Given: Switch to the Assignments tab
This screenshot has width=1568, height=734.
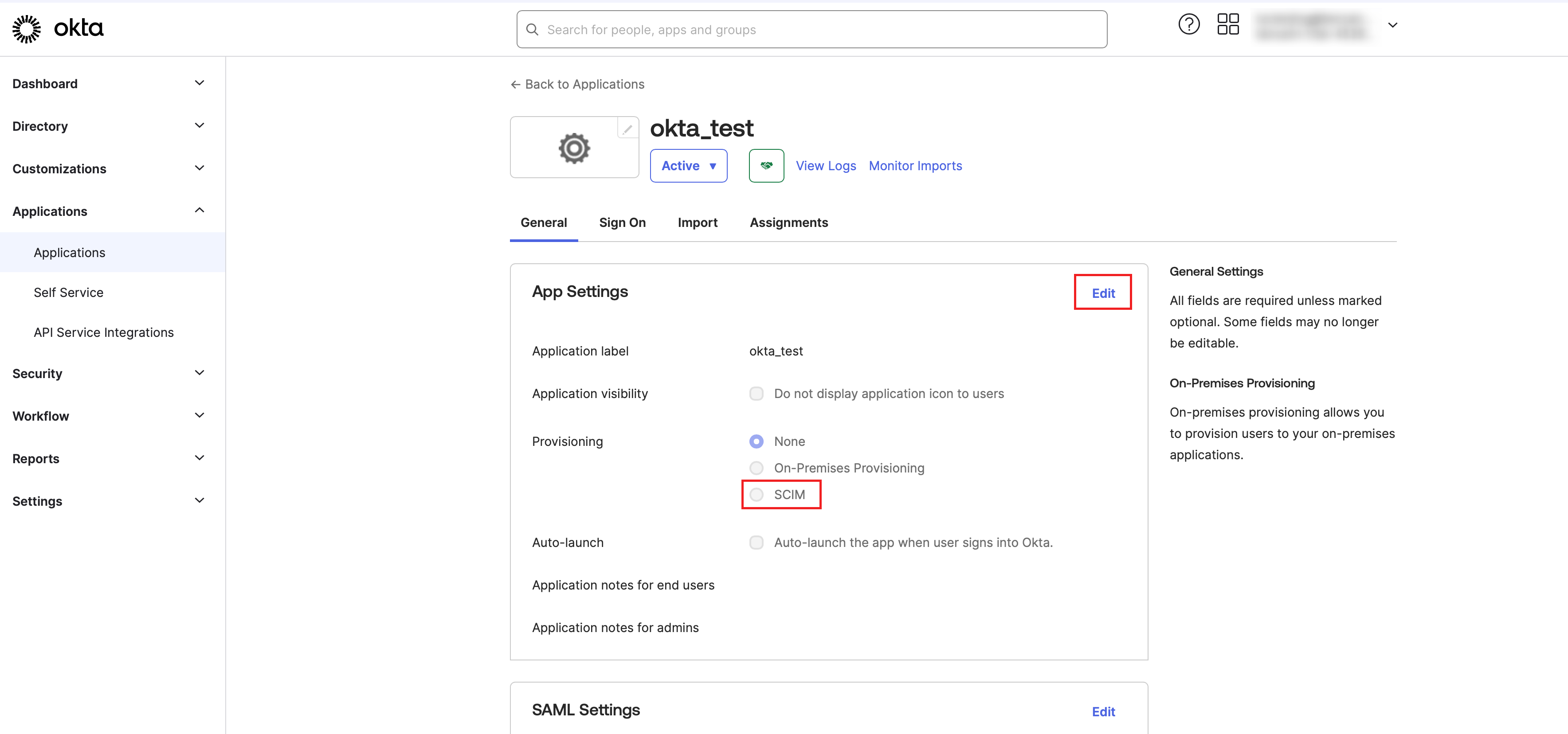Looking at the screenshot, I should coord(788,223).
